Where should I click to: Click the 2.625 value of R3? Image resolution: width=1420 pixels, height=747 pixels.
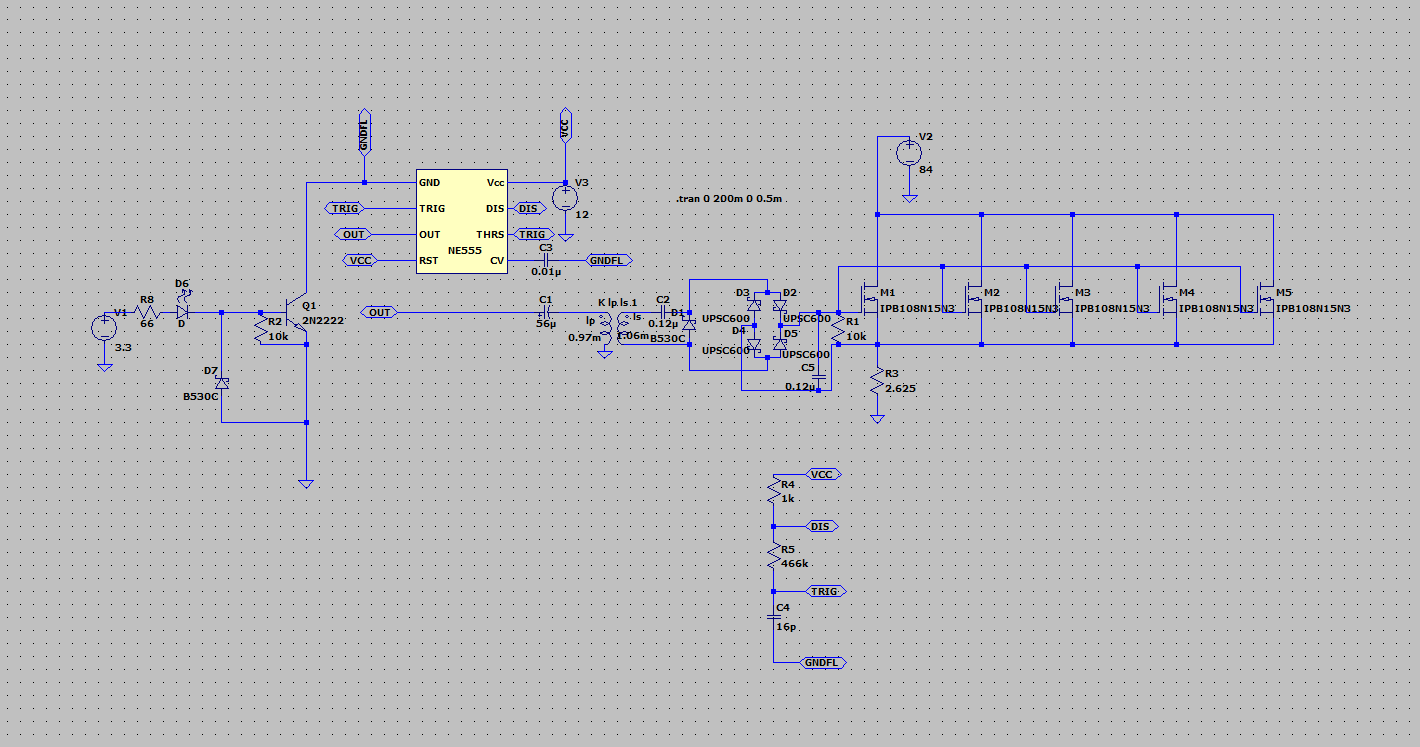(x=900, y=387)
